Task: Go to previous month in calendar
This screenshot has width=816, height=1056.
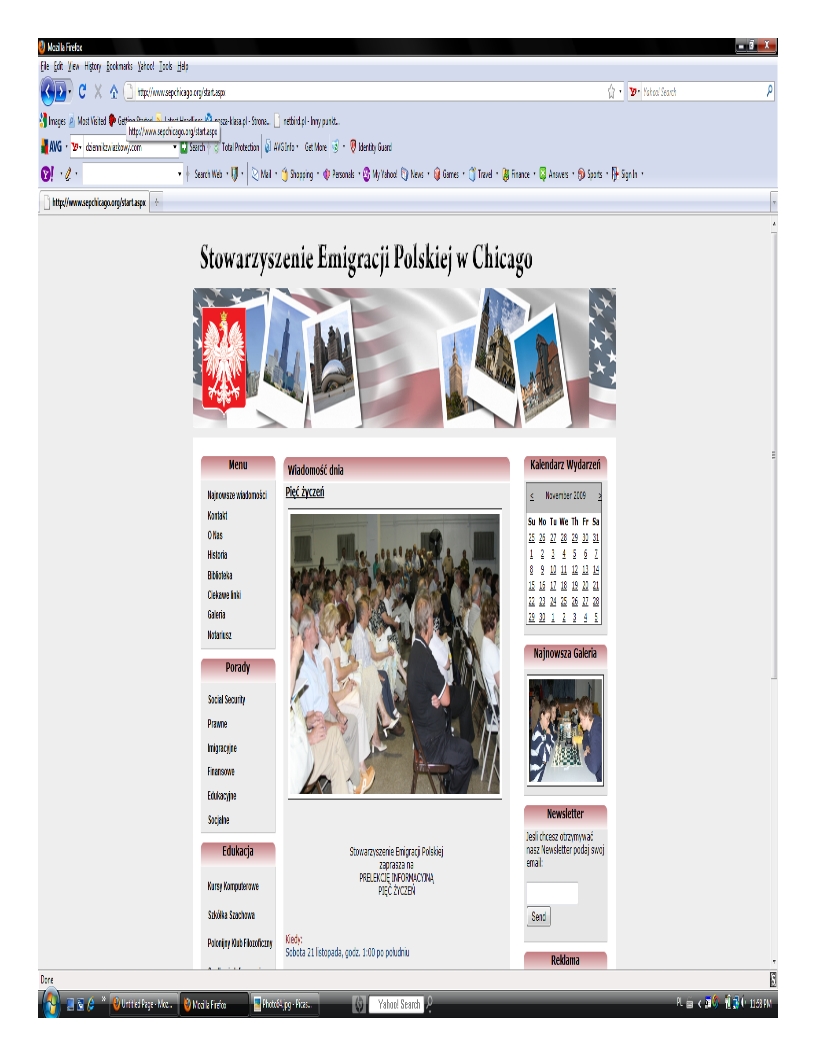Action: [531, 496]
